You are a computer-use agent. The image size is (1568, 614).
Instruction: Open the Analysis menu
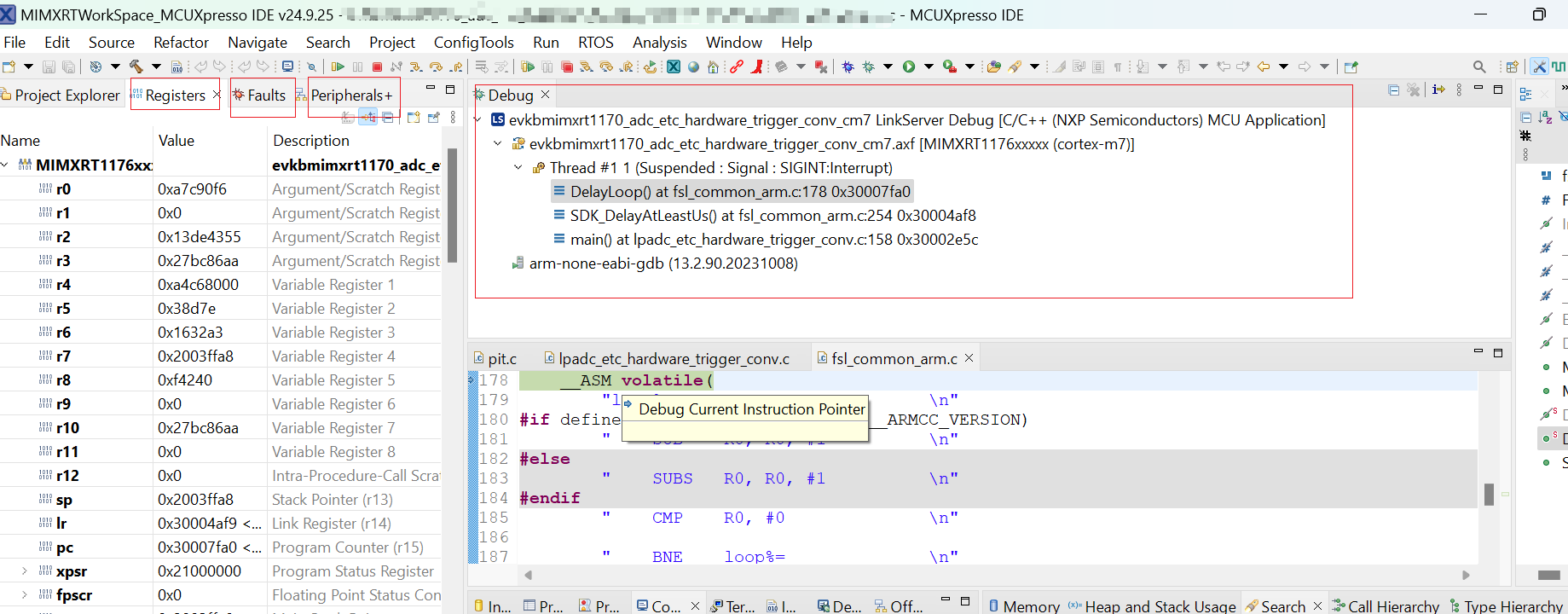click(x=659, y=43)
